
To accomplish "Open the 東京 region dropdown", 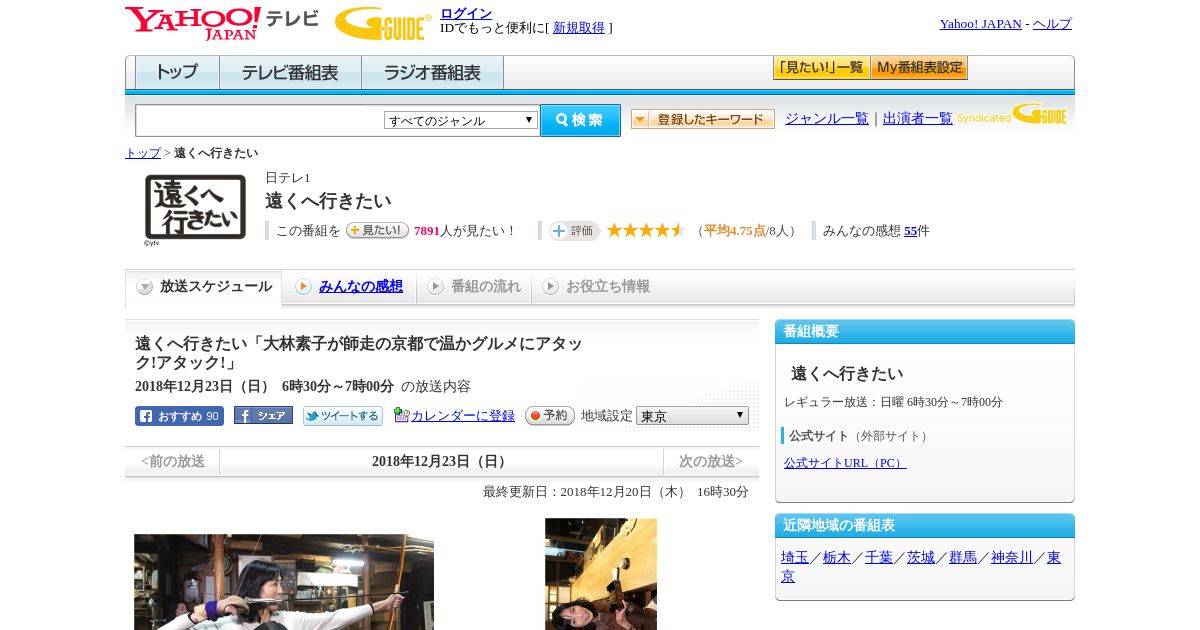I will pos(692,416).
